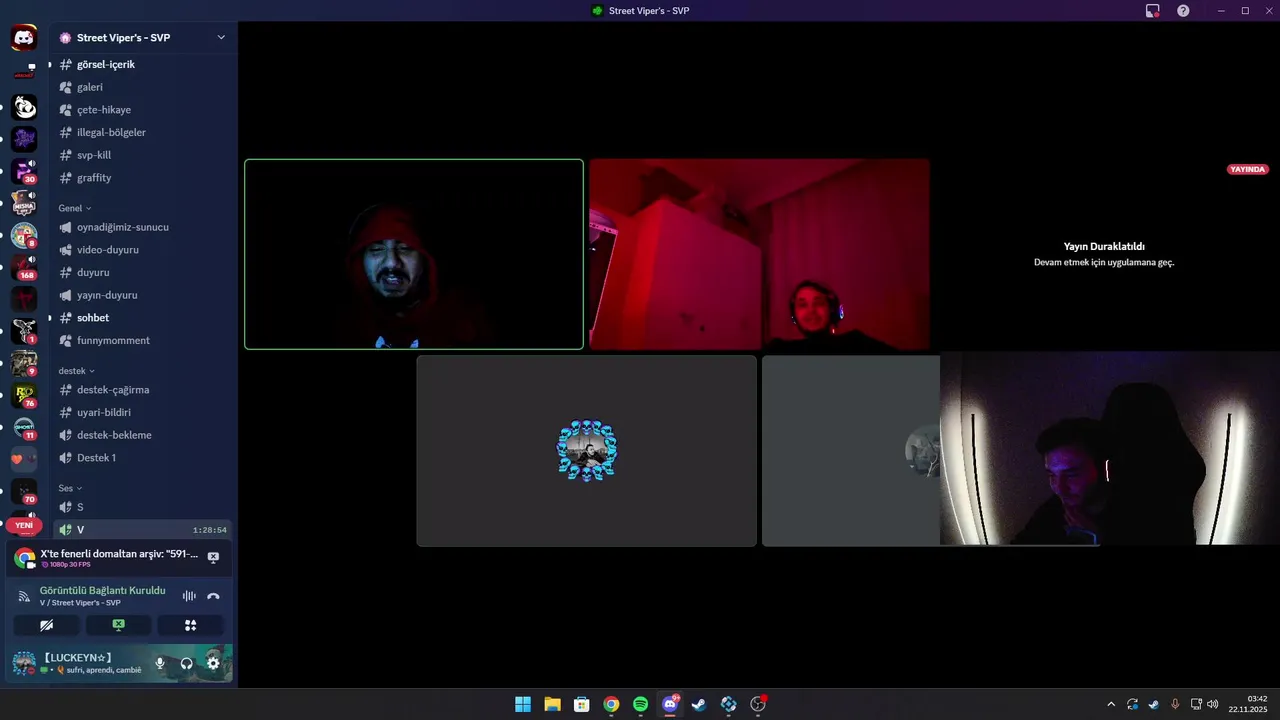The height and width of the screenshot is (720, 1280).
Task: Focus the red-lit room video tile
Action: (759, 254)
